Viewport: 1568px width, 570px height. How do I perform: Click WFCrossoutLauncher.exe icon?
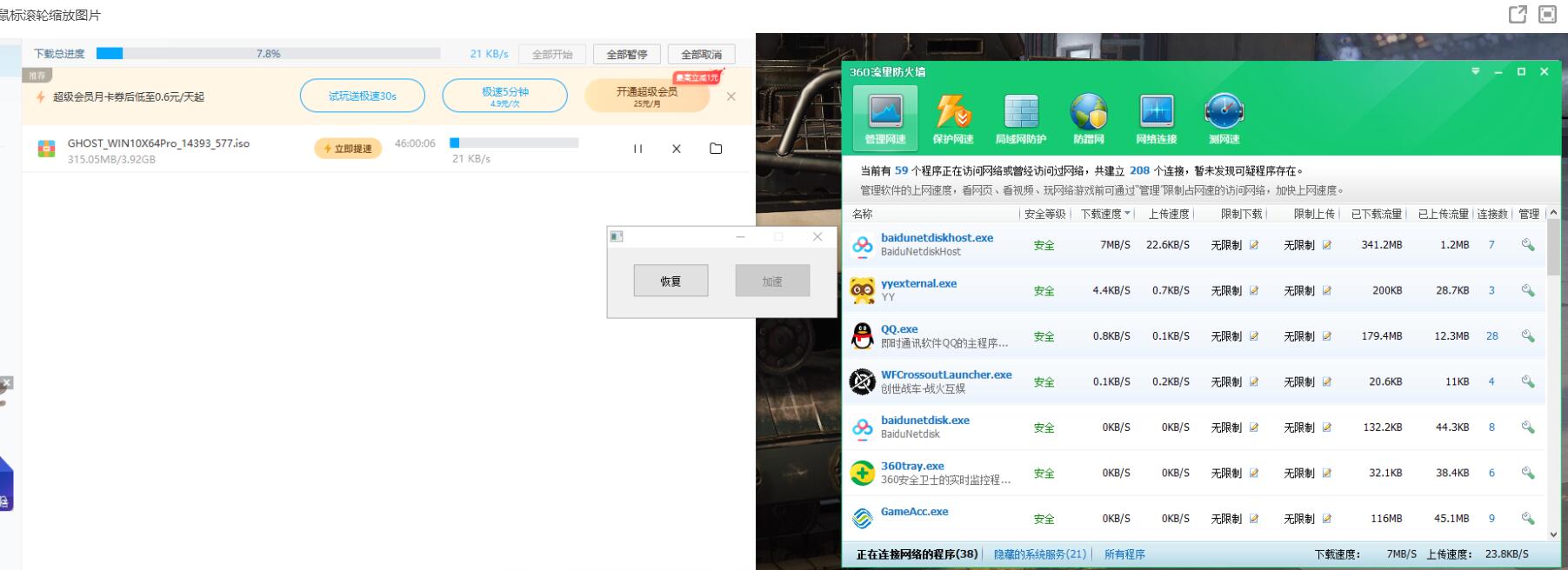862,381
